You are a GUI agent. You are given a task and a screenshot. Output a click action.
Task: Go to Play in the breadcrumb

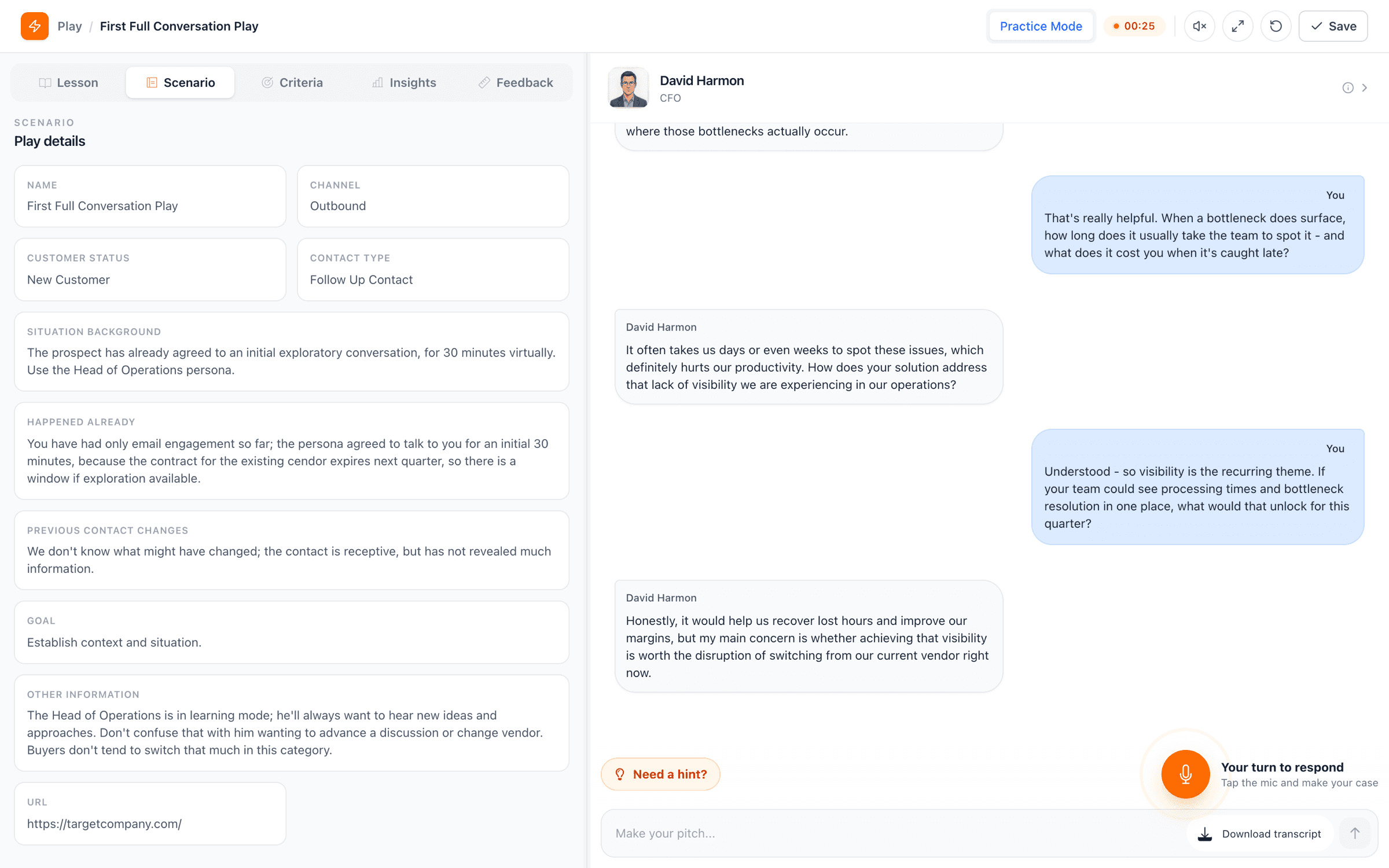pyautogui.click(x=69, y=26)
